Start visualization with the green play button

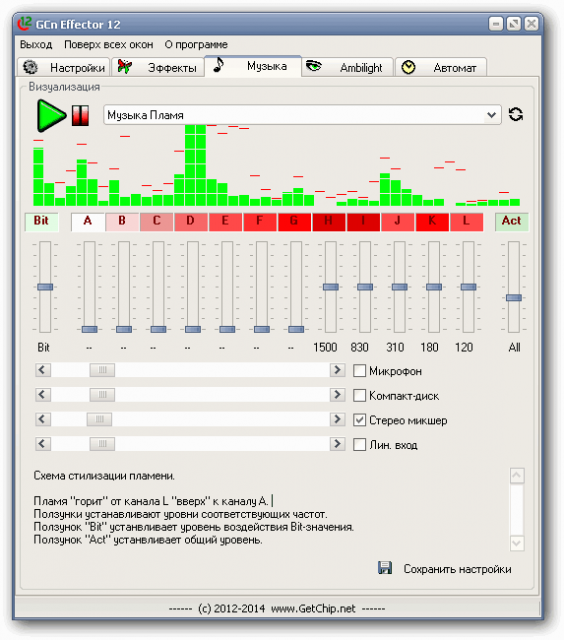pyautogui.click(x=51, y=116)
